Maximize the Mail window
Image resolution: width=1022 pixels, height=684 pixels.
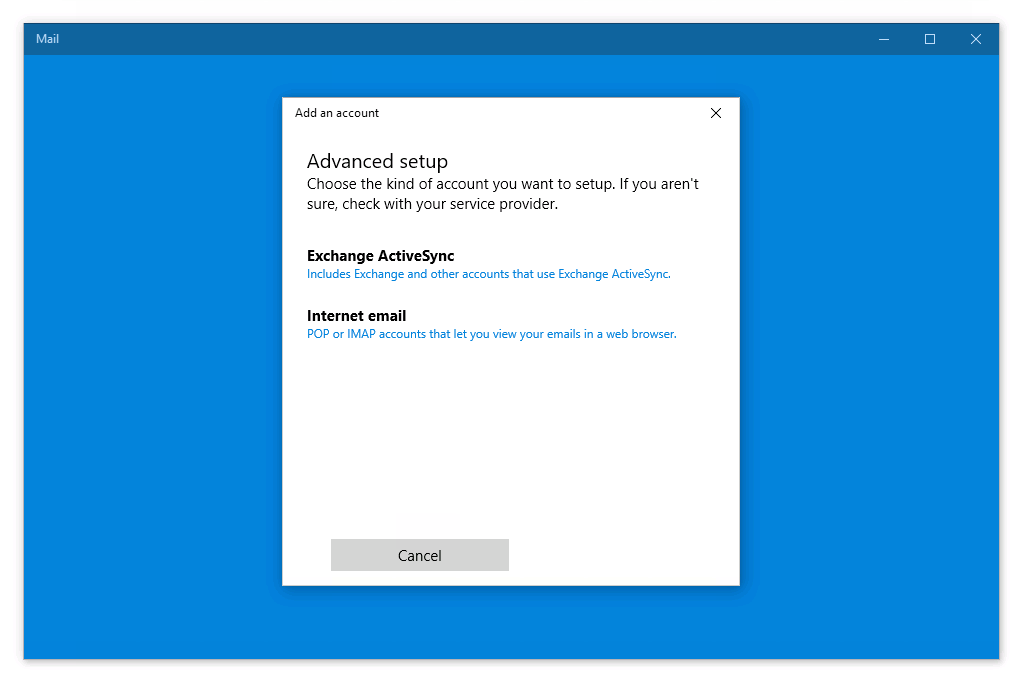(x=929, y=39)
